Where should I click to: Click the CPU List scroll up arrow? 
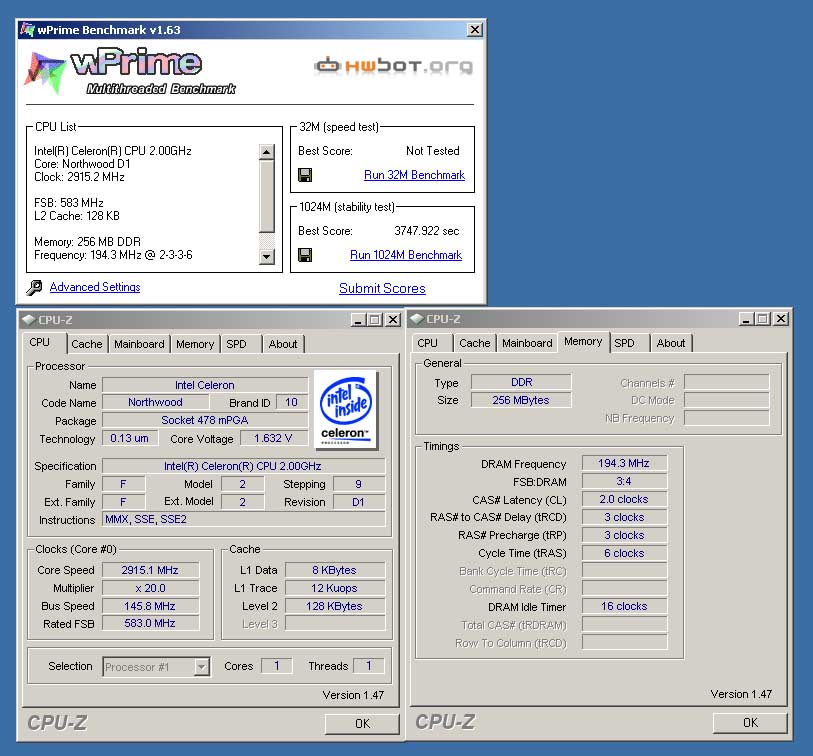point(267,152)
